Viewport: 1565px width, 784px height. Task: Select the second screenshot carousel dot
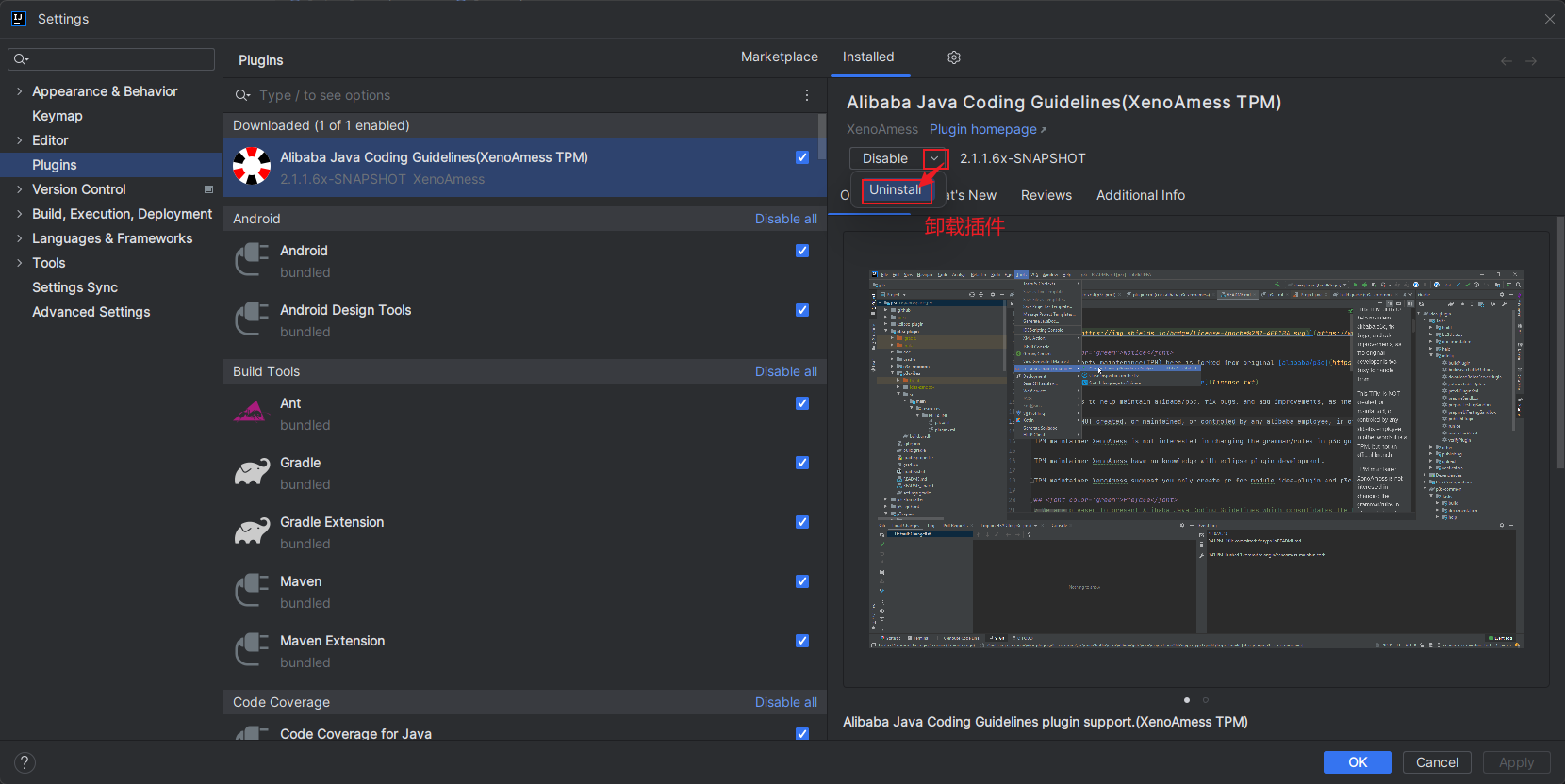(x=1205, y=700)
